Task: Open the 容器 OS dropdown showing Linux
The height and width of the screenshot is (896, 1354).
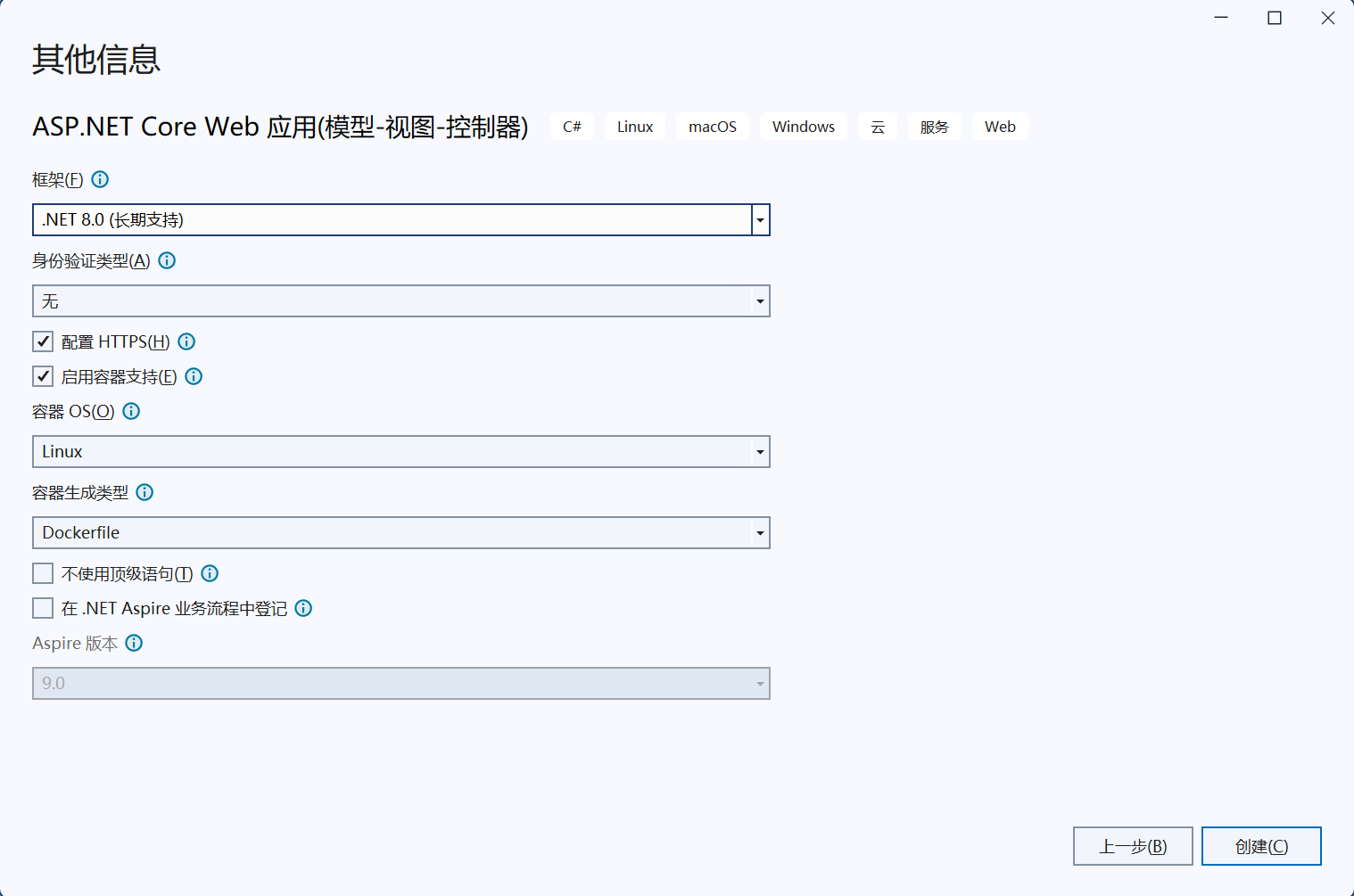Action: (x=401, y=451)
